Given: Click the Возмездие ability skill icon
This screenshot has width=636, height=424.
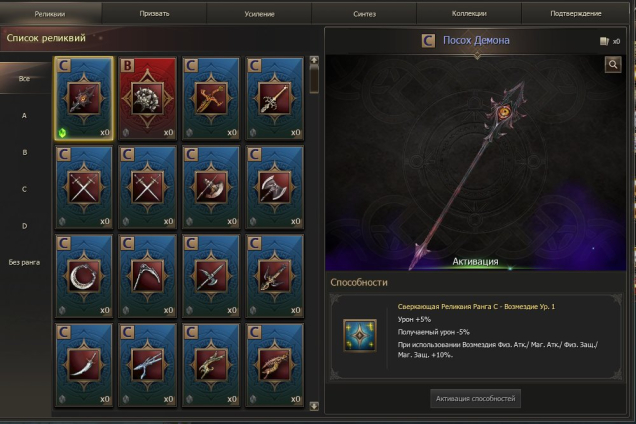Looking at the screenshot, I should [360, 335].
